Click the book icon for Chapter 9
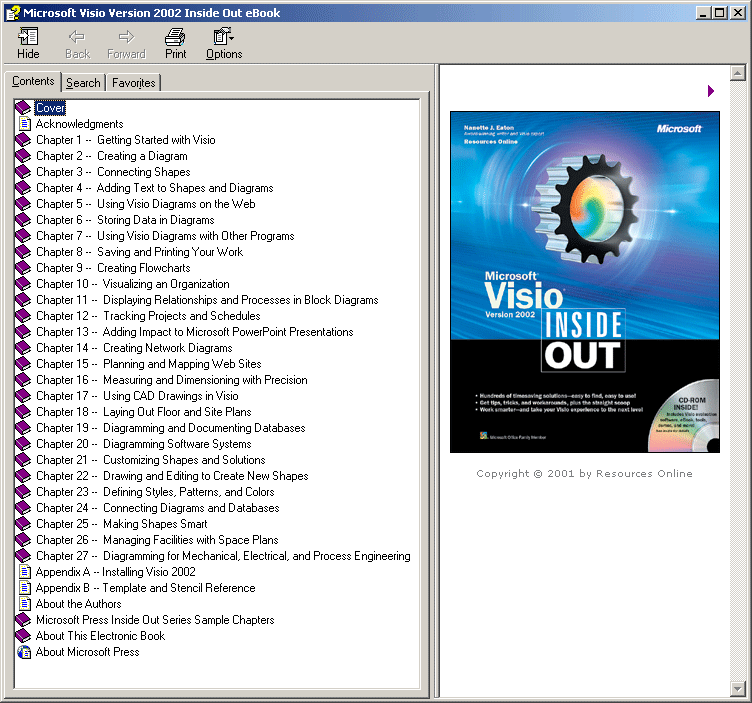 tap(23, 268)
